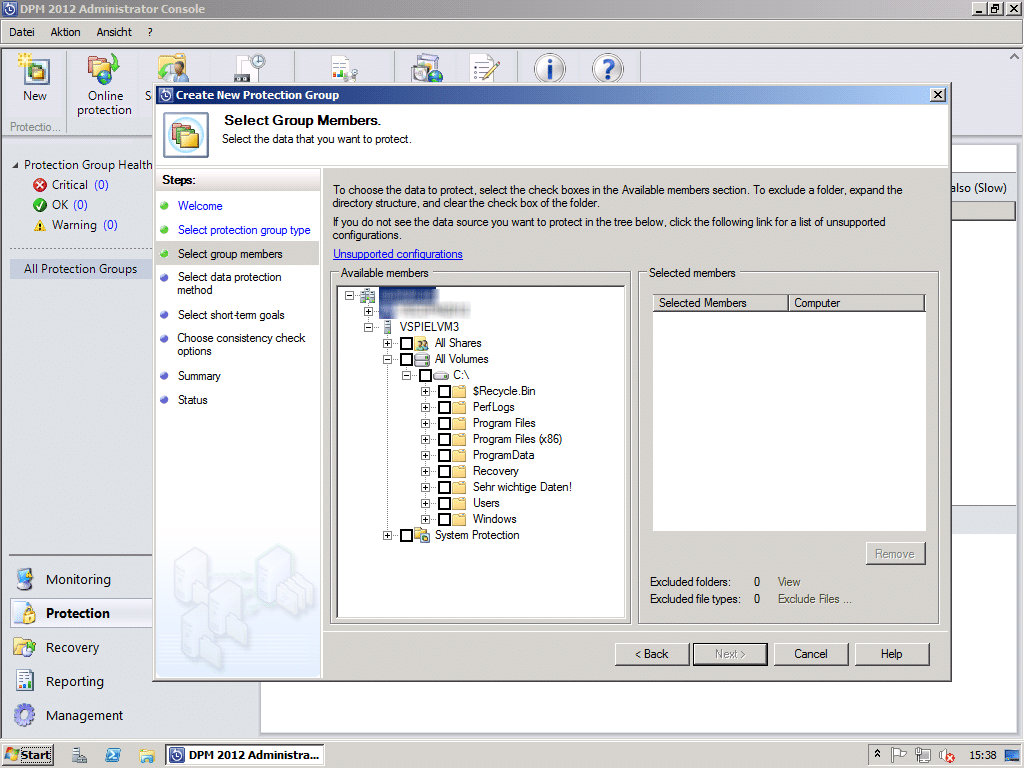Launch PowerShell from the taskbar
Image resolution: width=1024 pixels, height=768 pixels.
click(113, 755)
